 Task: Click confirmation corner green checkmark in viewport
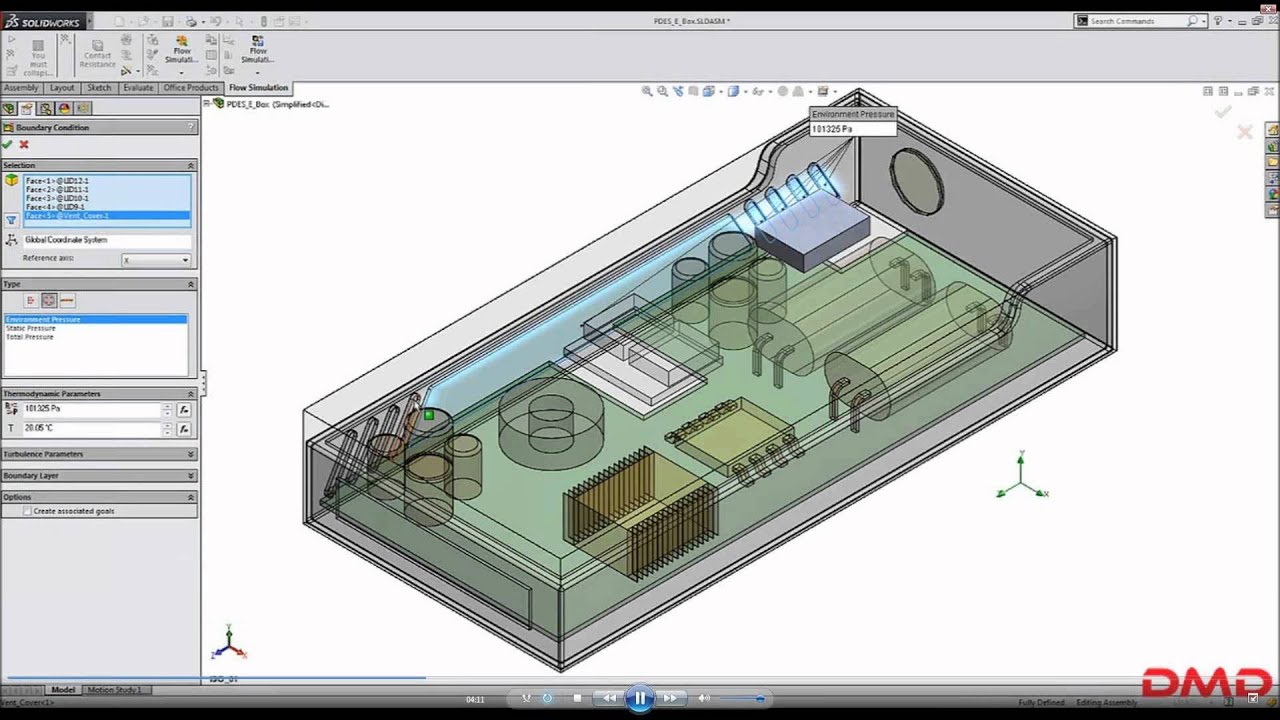(1222, 112)
